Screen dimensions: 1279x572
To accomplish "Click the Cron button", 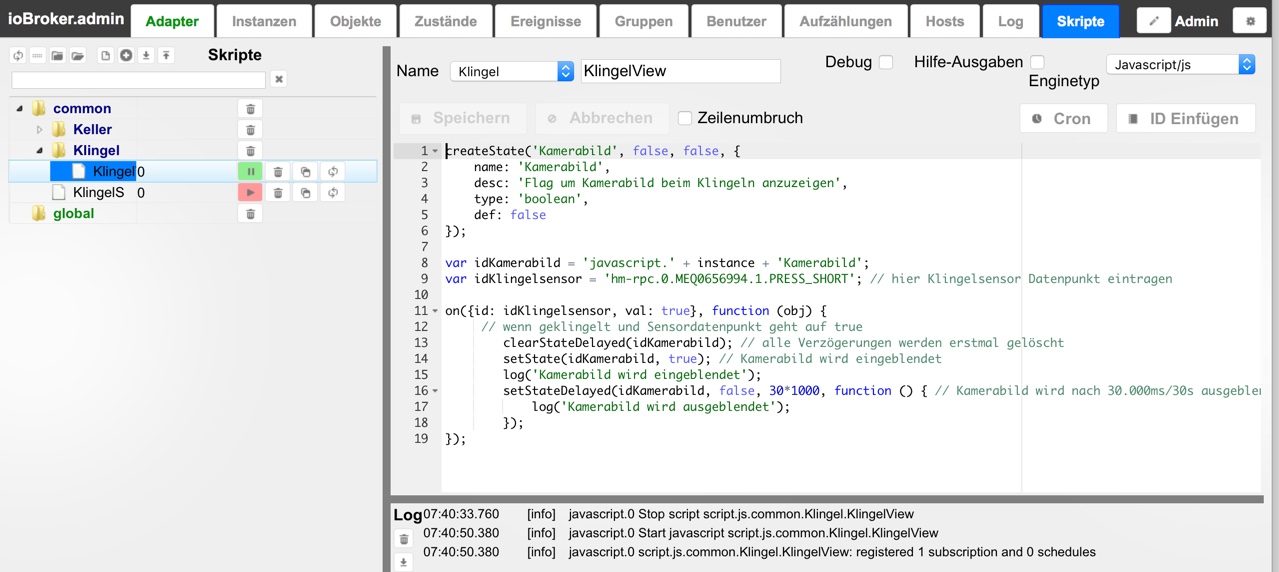I will [x=1062, y=118].
